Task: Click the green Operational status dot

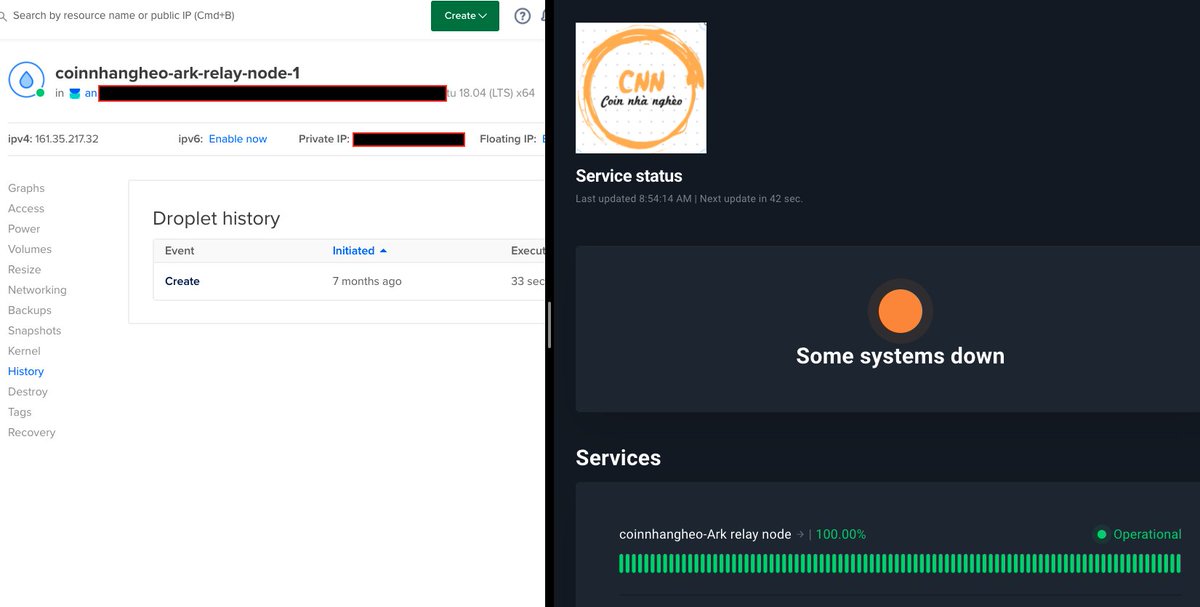Action: (x=1102, y=535)
